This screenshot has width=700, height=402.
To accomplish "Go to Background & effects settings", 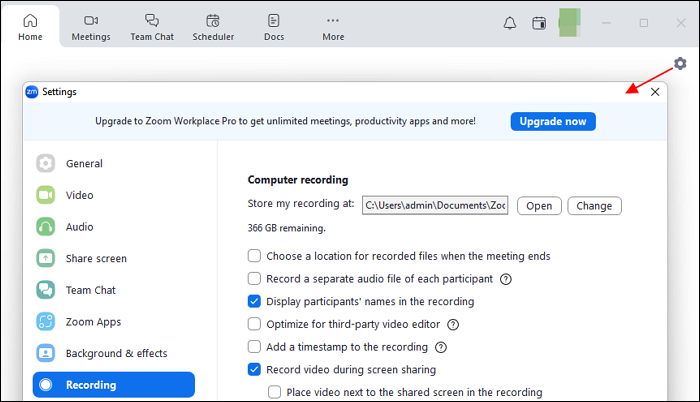I will (x=116, y=353).
